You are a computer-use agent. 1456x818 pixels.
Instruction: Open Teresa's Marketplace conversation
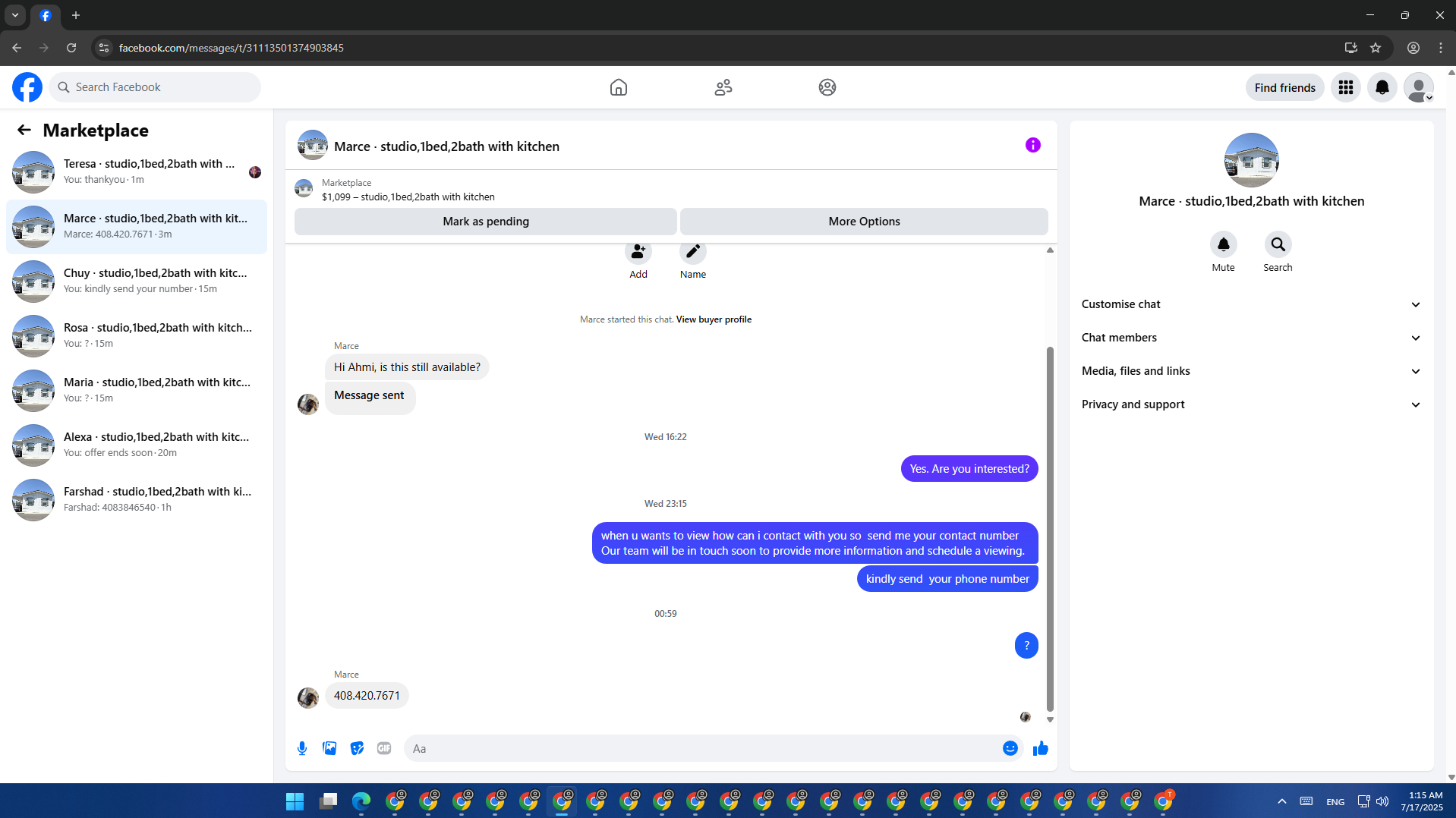tap(137, 172)
